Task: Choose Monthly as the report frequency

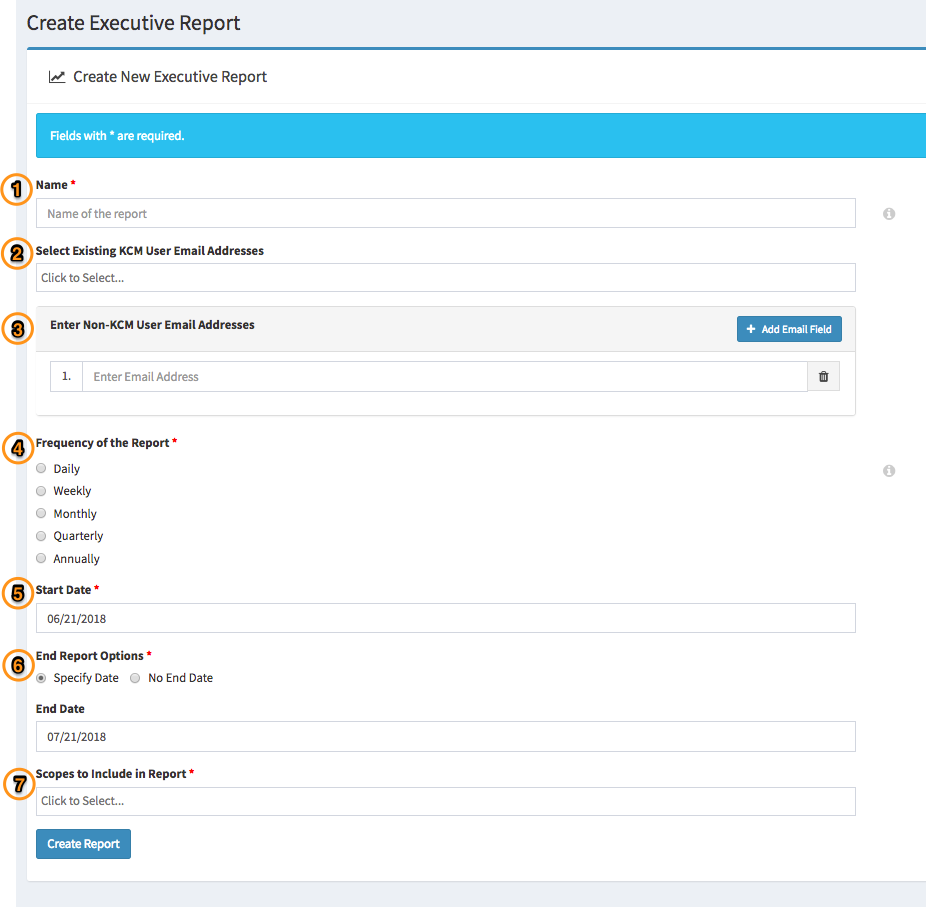Action: coord(40,513)
